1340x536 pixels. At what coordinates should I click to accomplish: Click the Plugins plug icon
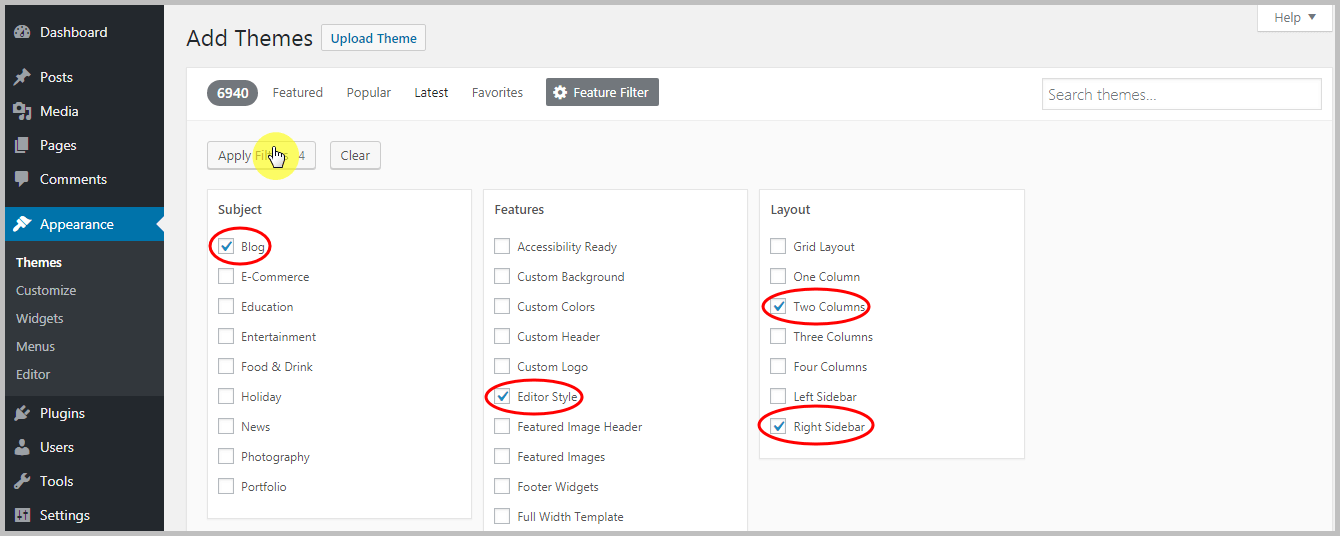pos(22,413)
